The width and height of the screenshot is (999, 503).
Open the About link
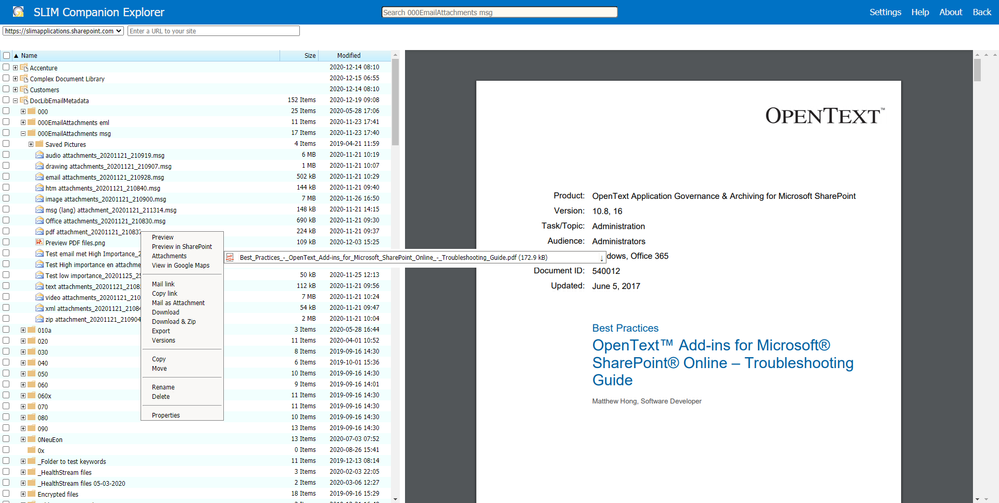pos(951,12)
